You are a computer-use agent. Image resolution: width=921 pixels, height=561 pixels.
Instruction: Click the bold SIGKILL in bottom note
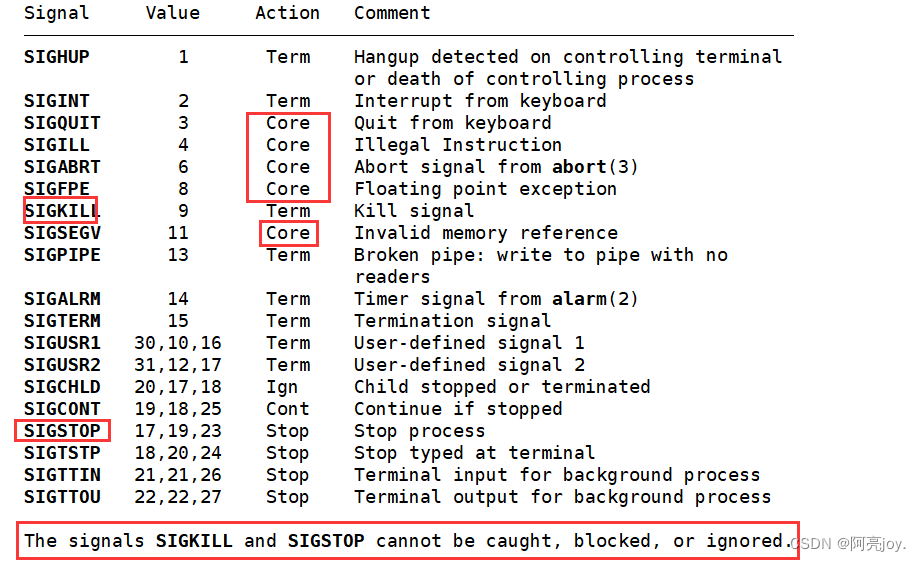(x=194, y=541)
